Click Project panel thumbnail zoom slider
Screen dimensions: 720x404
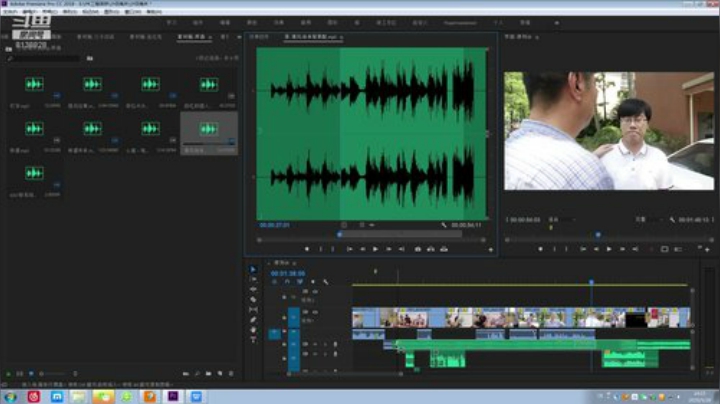[x=54, y=374]
